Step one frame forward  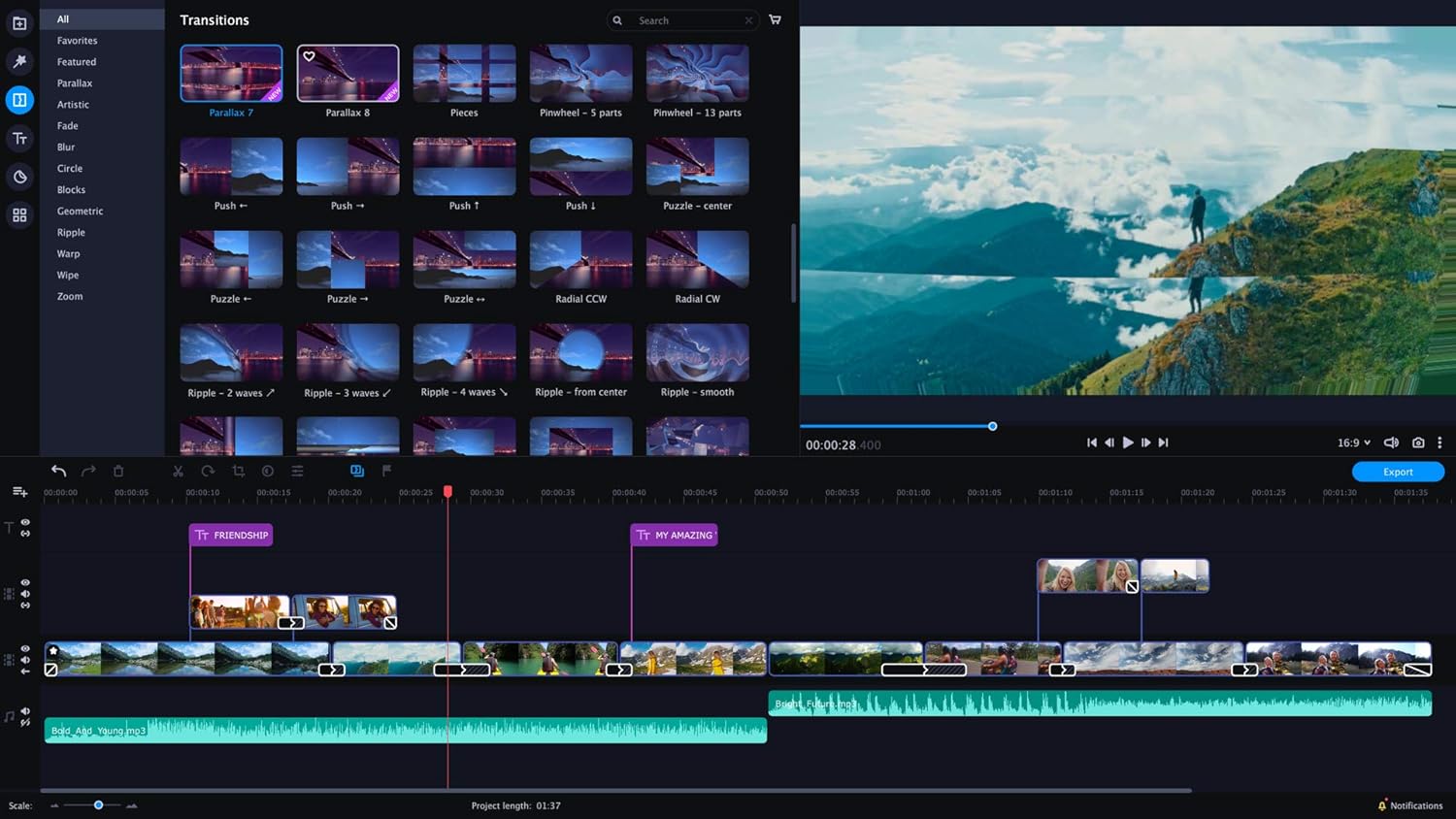tap(1145, 442)
